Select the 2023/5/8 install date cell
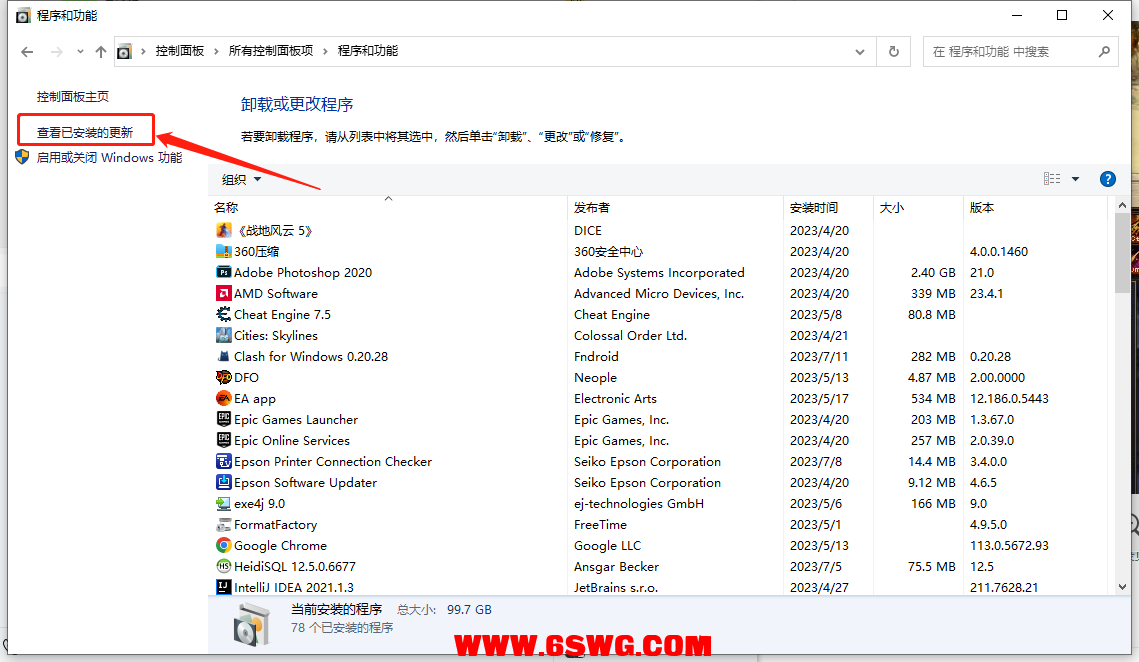This screenshot has height=662, width=1139. [x=816, y=315]
